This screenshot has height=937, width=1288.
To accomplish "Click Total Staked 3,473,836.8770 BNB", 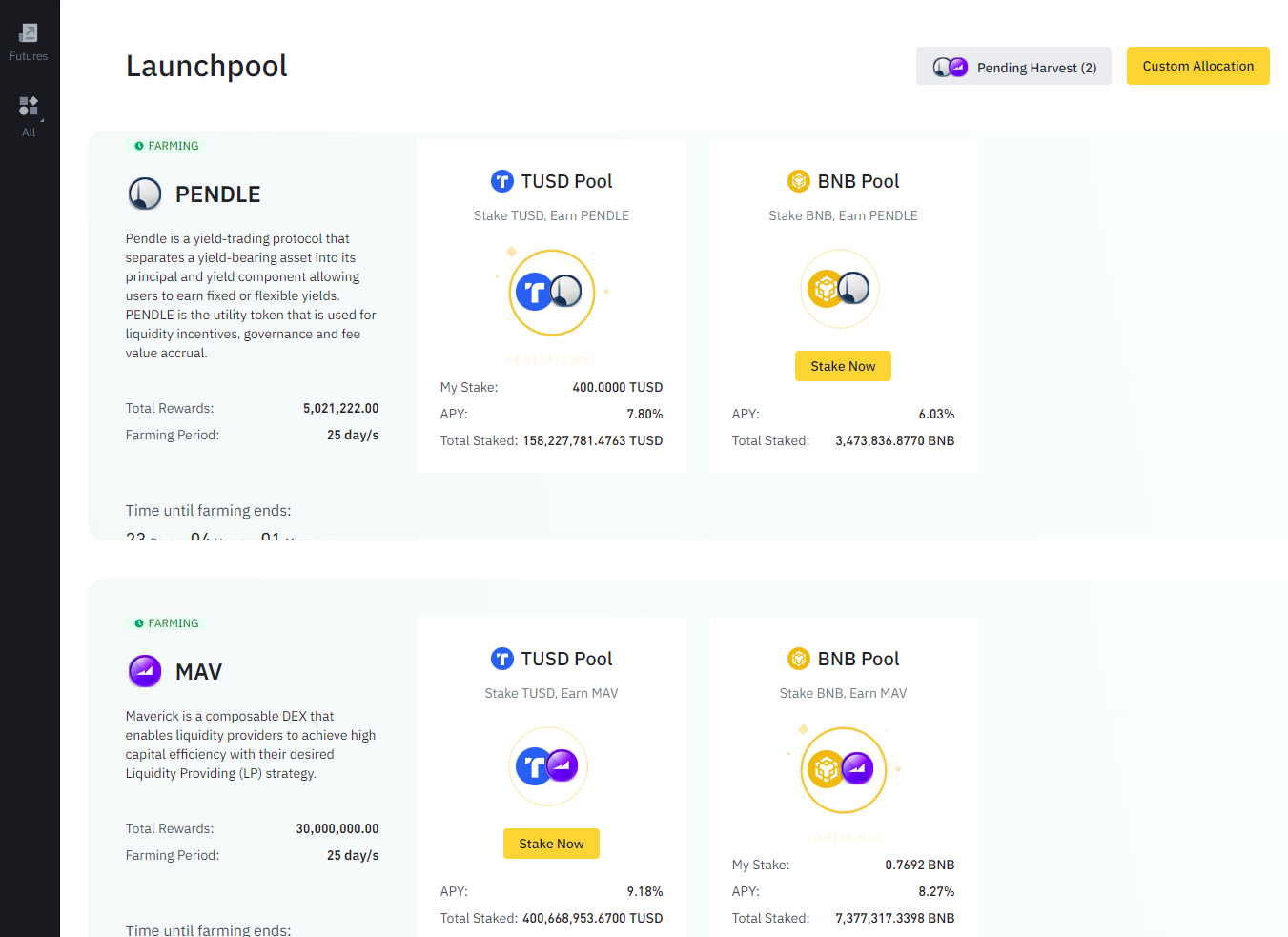I will [894, 440].
